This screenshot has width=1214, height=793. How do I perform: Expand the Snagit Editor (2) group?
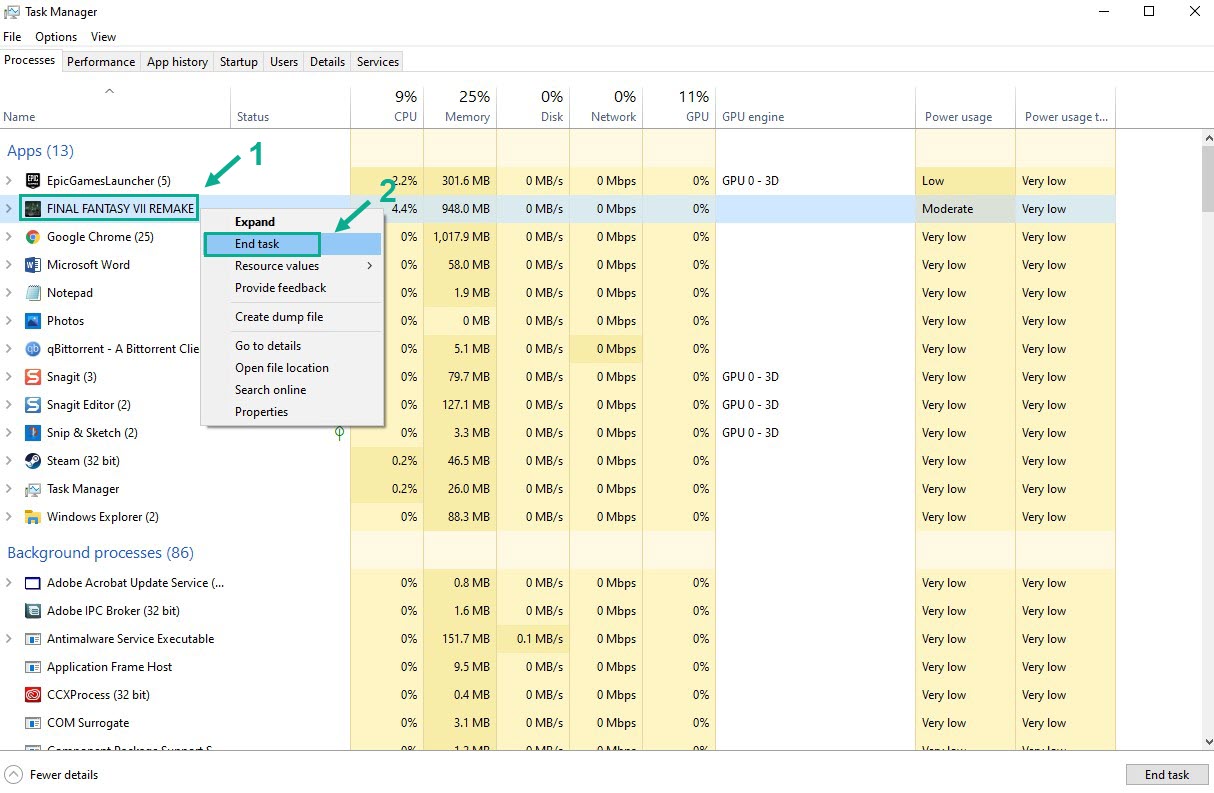point(9,405)
